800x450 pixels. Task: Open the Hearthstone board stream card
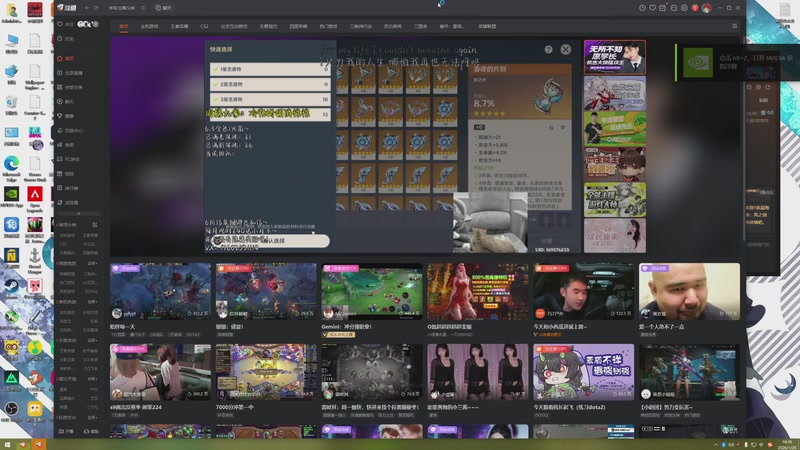pyautogui.click(x=266, y=372)
